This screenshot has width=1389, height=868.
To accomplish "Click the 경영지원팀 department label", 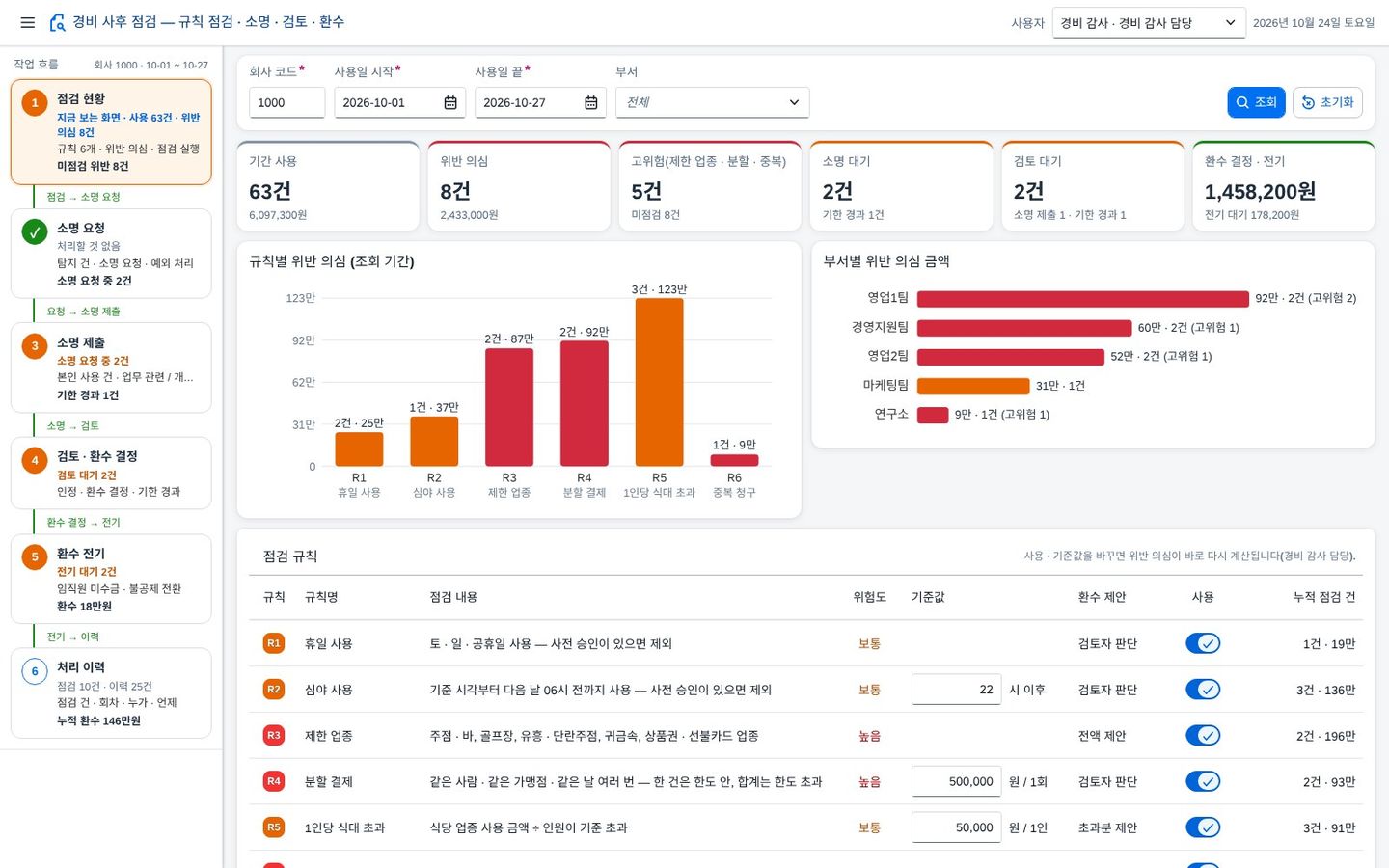I will [x=880, y=327].
